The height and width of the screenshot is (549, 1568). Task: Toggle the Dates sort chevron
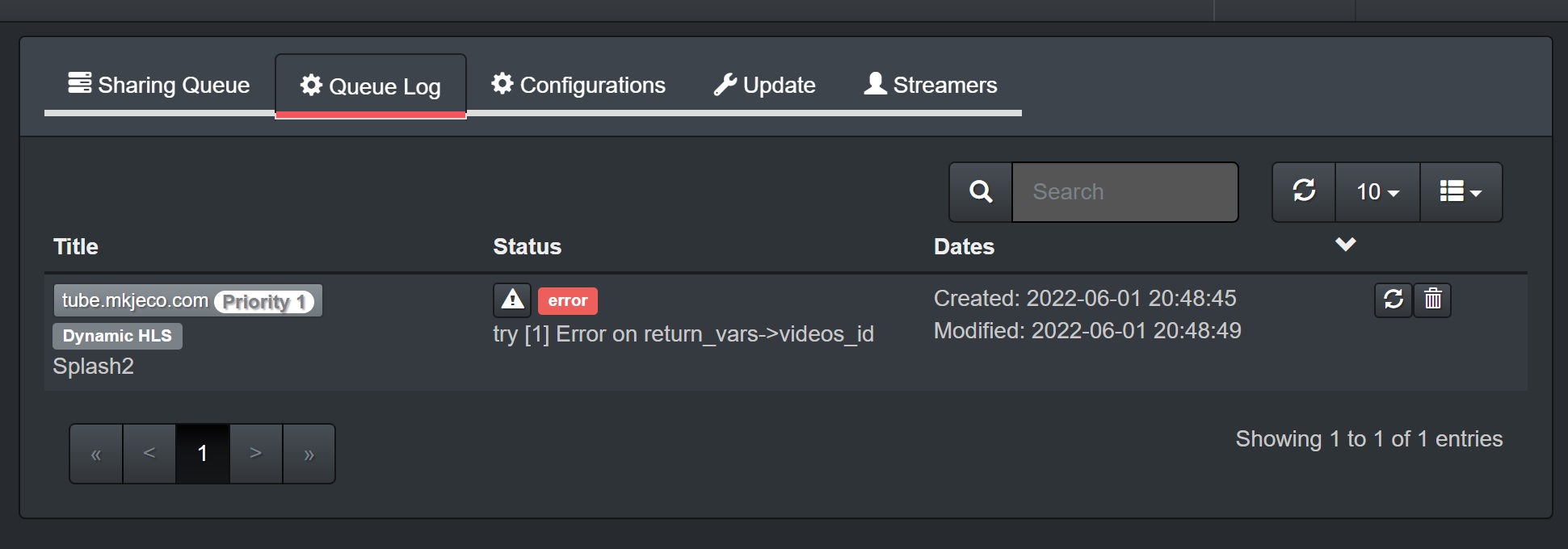coord(1346,245)
